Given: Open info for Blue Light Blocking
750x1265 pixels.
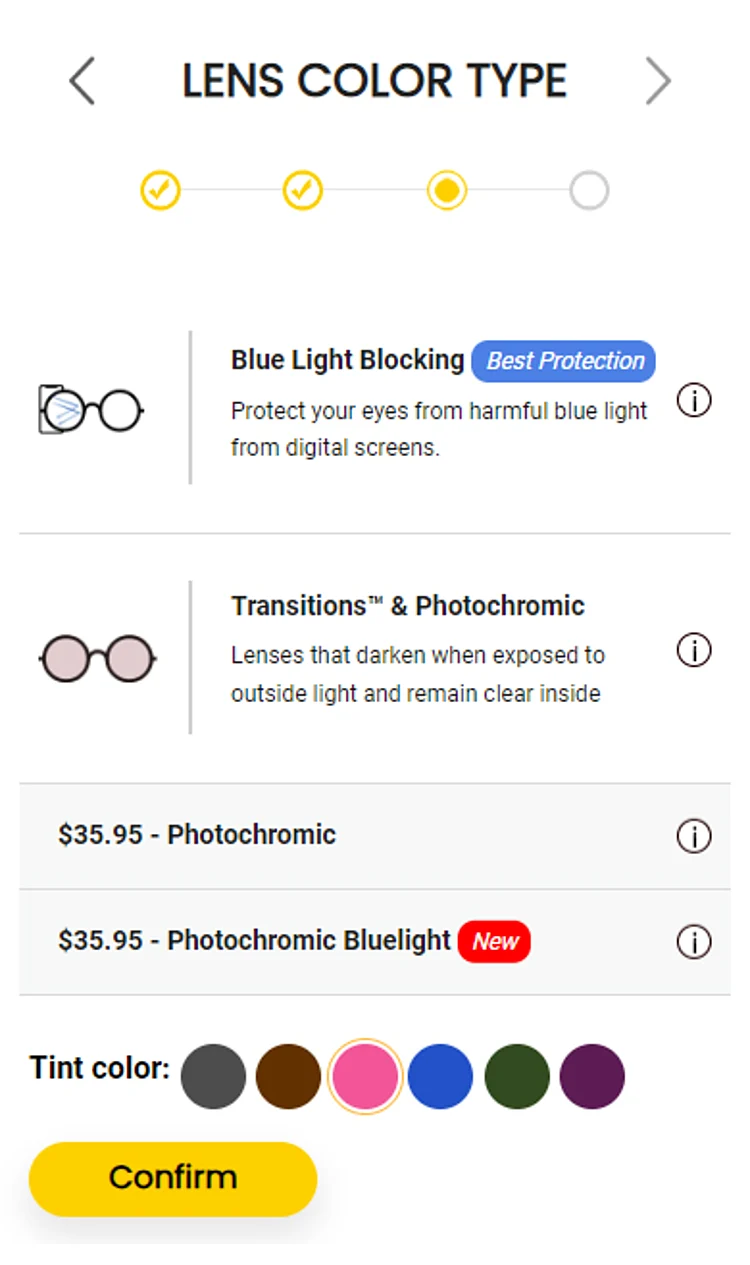Looking at the screenshot, I should point(694,401).
